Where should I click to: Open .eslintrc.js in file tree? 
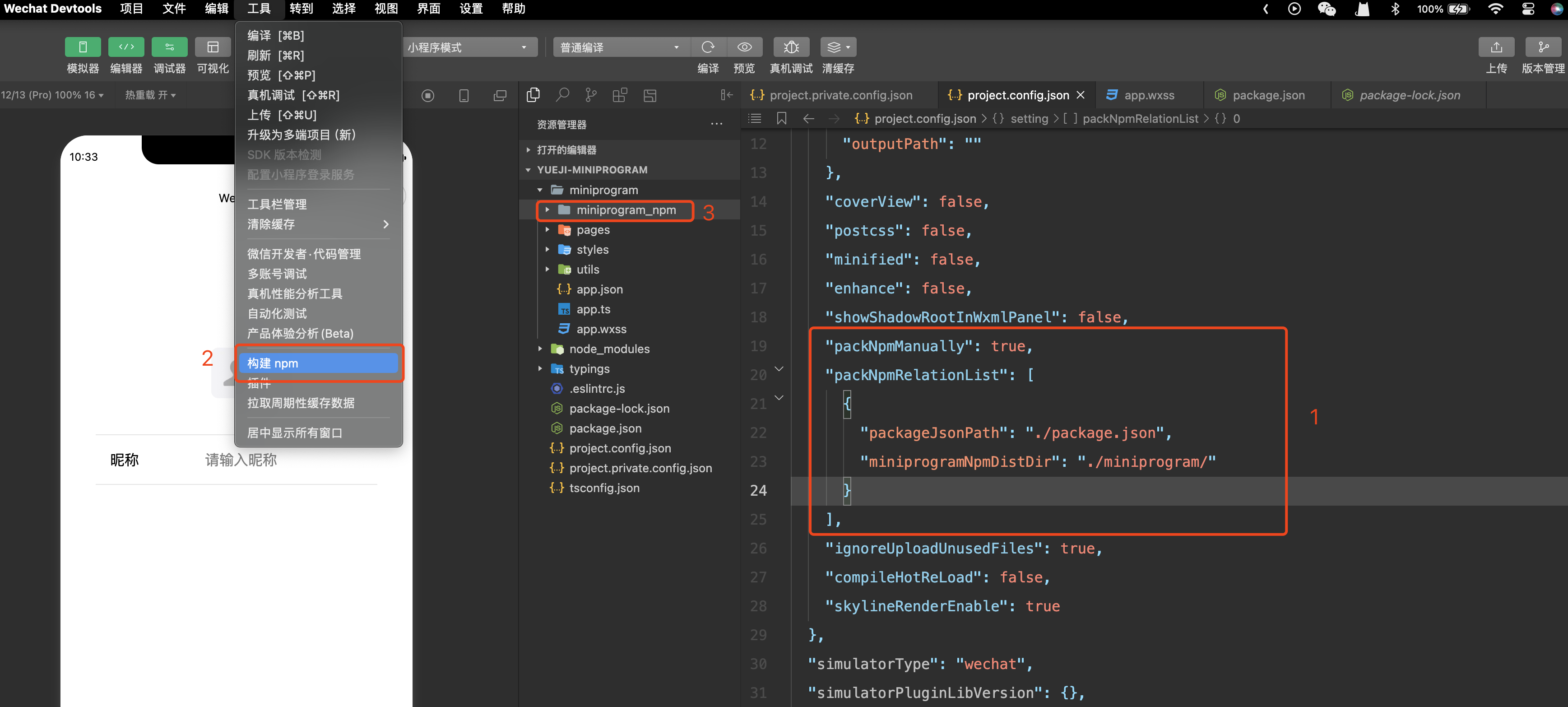(x=630, y=389)
